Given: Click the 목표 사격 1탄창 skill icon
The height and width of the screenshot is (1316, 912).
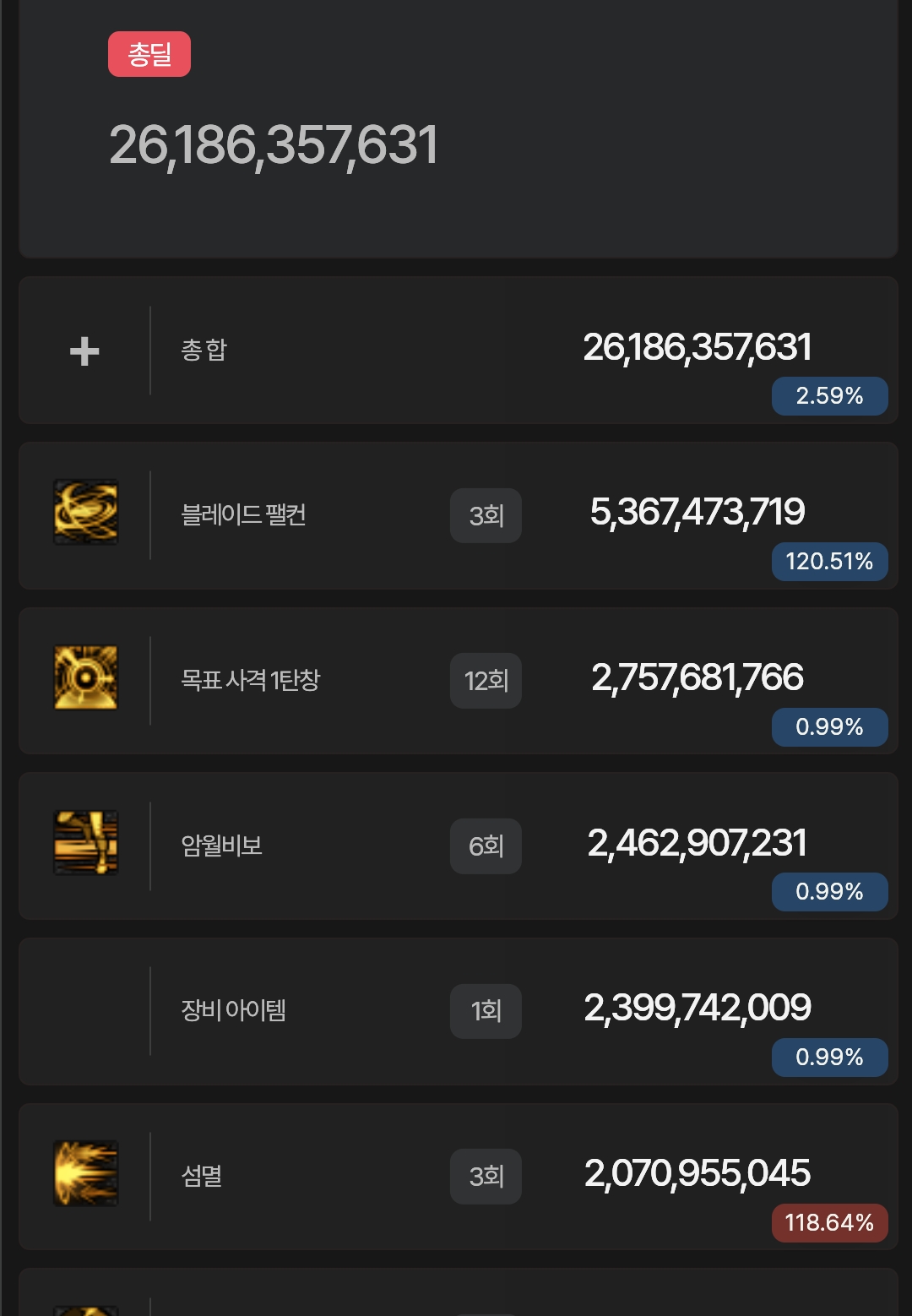Looking at the screenshot, I should pyautogui.click(x=85, y=677).
